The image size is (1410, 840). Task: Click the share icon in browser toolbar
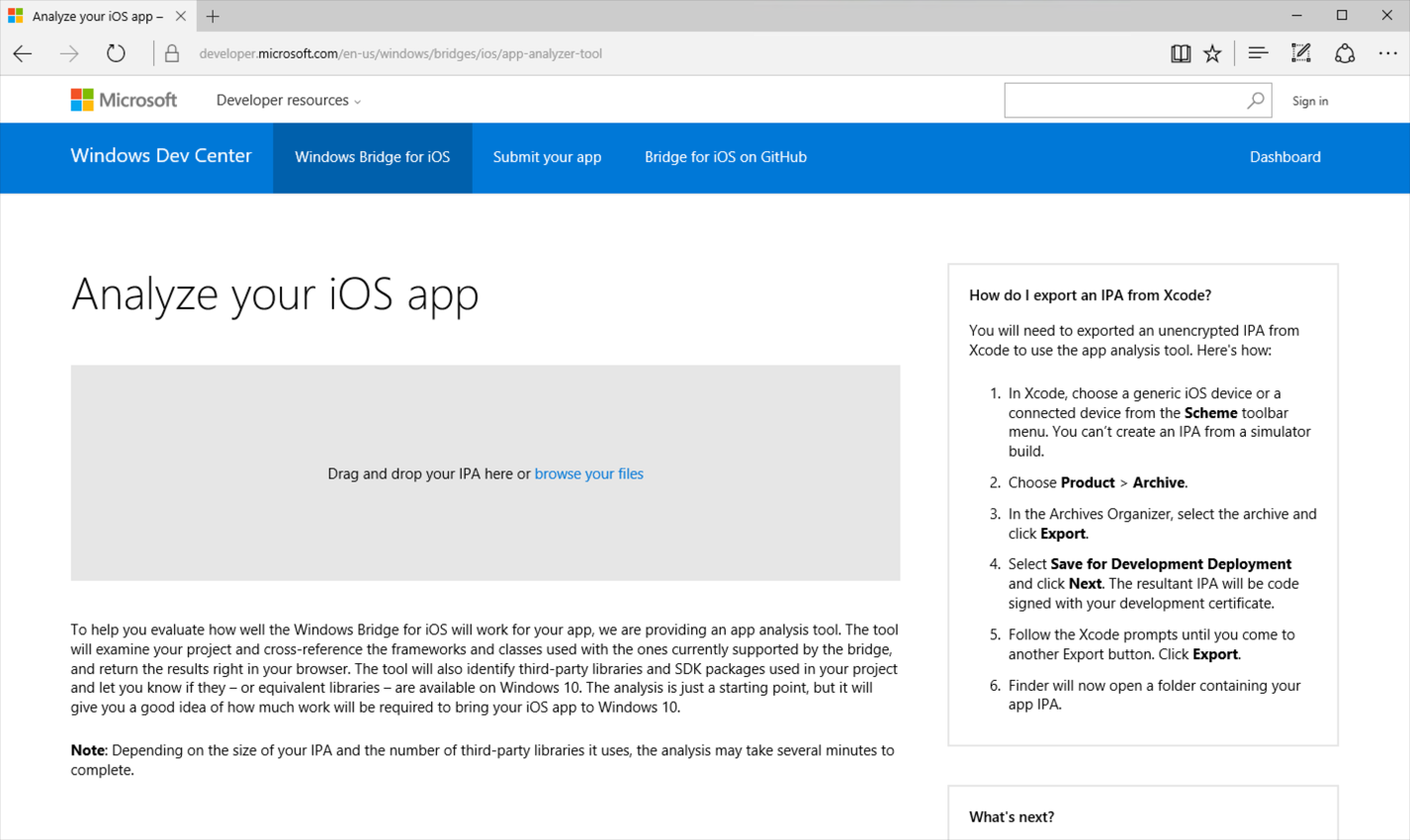click(1345, 53)
